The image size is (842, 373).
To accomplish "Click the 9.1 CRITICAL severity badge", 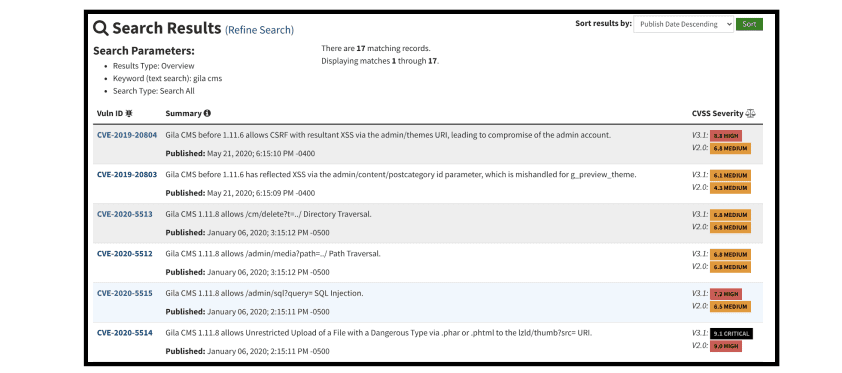I will pyautogui.click(x=731, y=333).
